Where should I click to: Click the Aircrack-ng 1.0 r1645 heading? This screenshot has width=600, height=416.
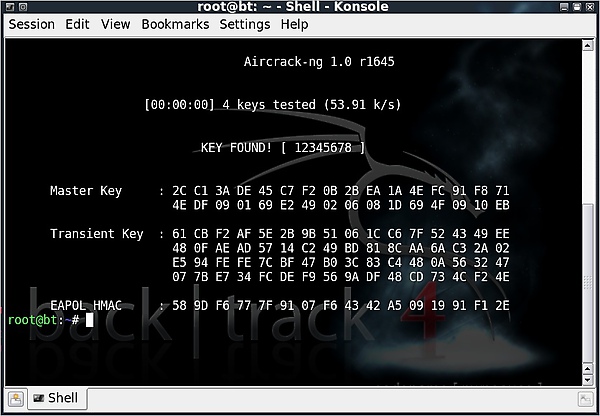(x=319, y=62)
